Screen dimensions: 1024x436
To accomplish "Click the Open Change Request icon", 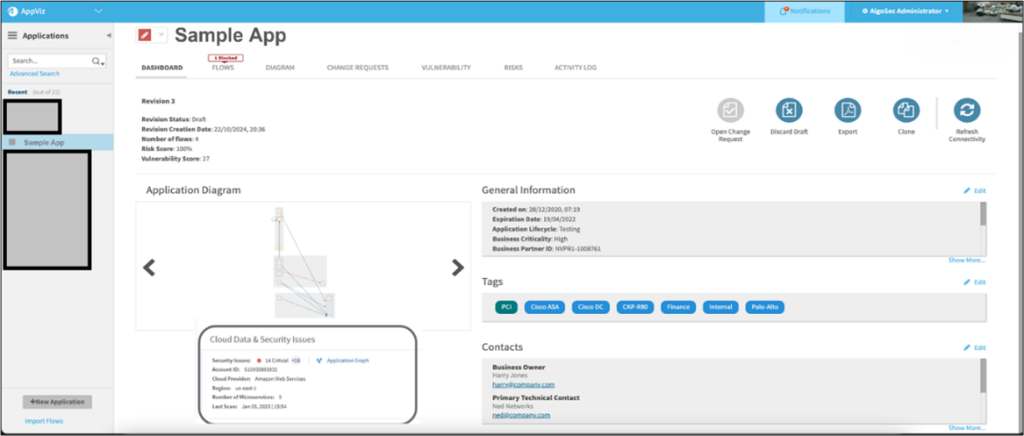I will click(x=732, y=111).
